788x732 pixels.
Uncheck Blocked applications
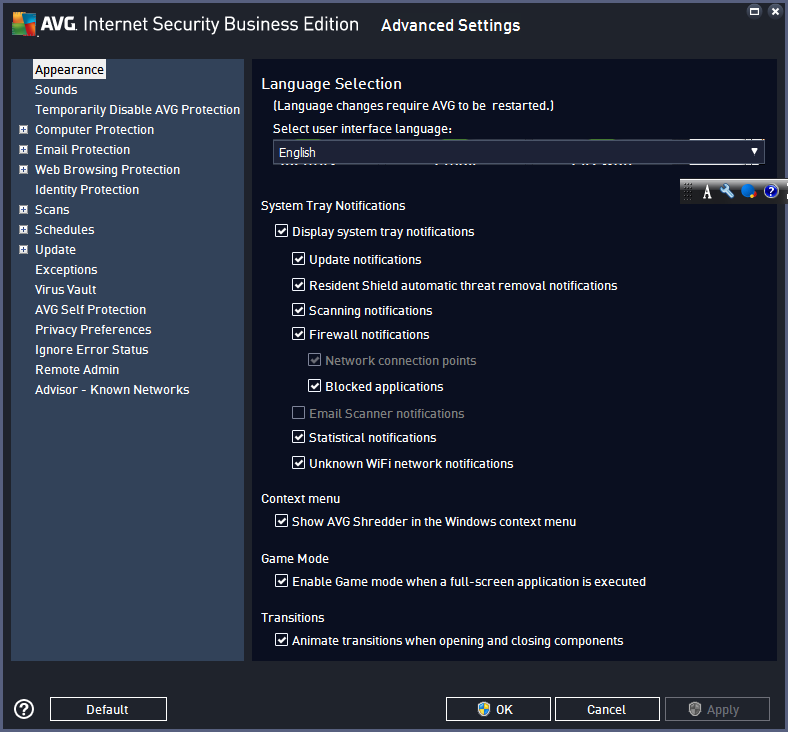tap(315, 386)
